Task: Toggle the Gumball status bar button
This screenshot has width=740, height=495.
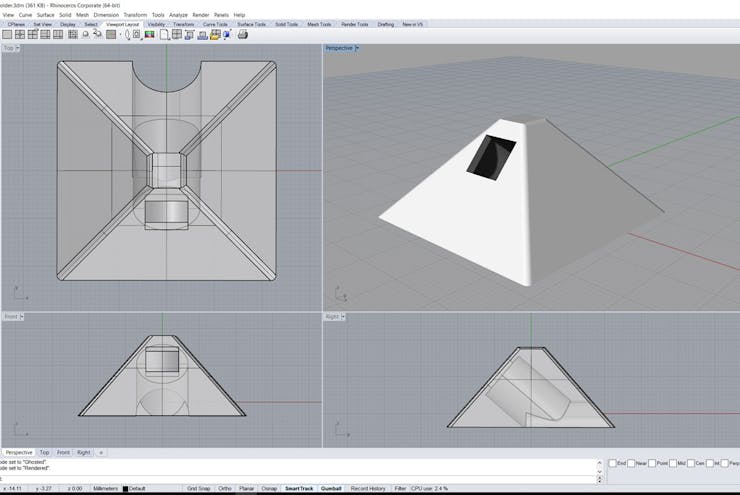Action: click(331, 488)
